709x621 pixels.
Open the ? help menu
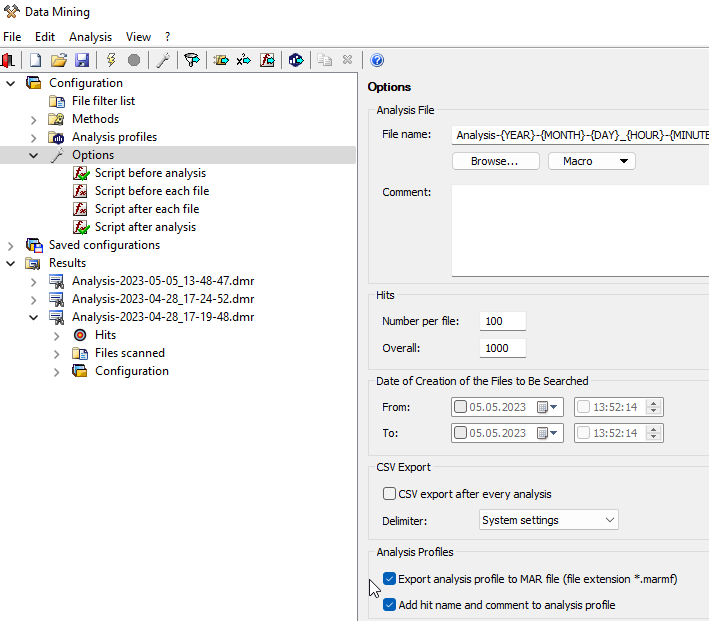168,37
